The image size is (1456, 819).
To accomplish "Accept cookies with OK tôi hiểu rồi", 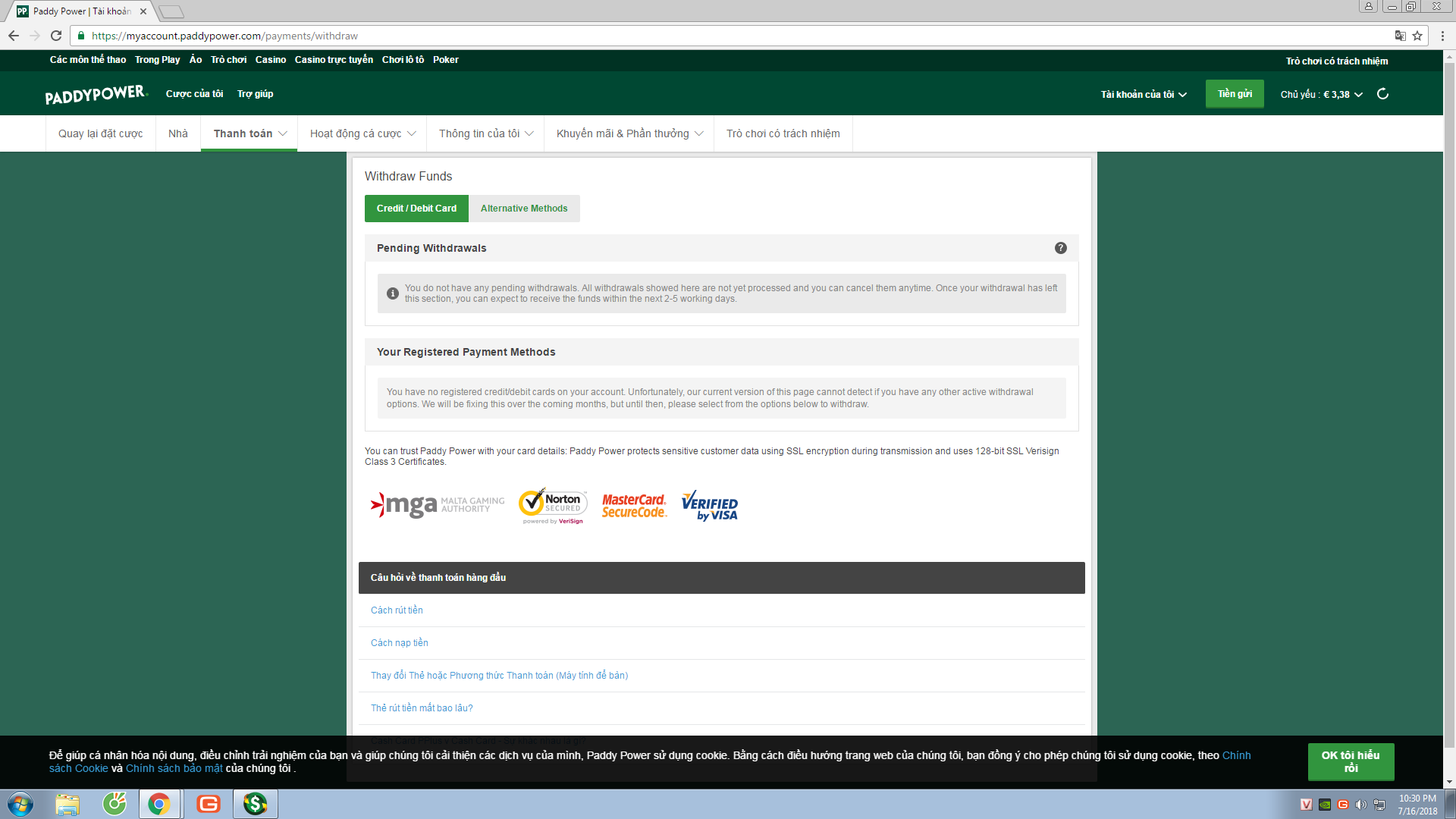I will (1350, 761).
